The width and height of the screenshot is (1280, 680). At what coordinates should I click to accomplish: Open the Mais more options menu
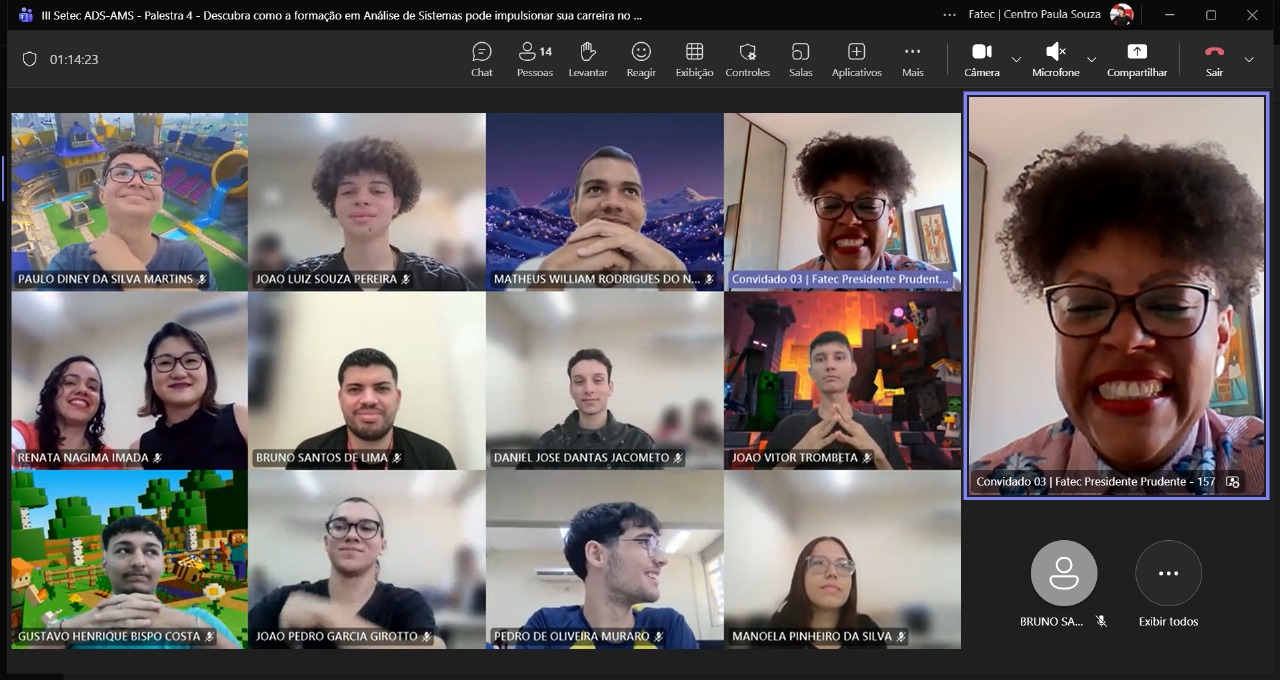(912, 59)
